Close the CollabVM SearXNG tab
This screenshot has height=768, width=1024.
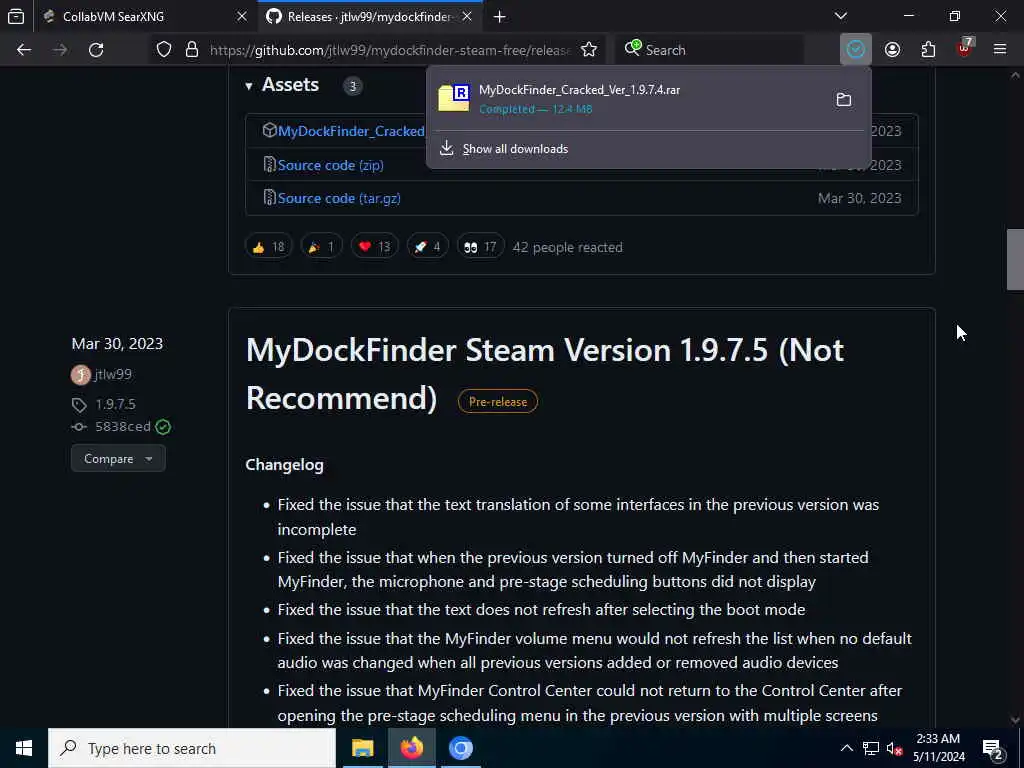point(241,17)
